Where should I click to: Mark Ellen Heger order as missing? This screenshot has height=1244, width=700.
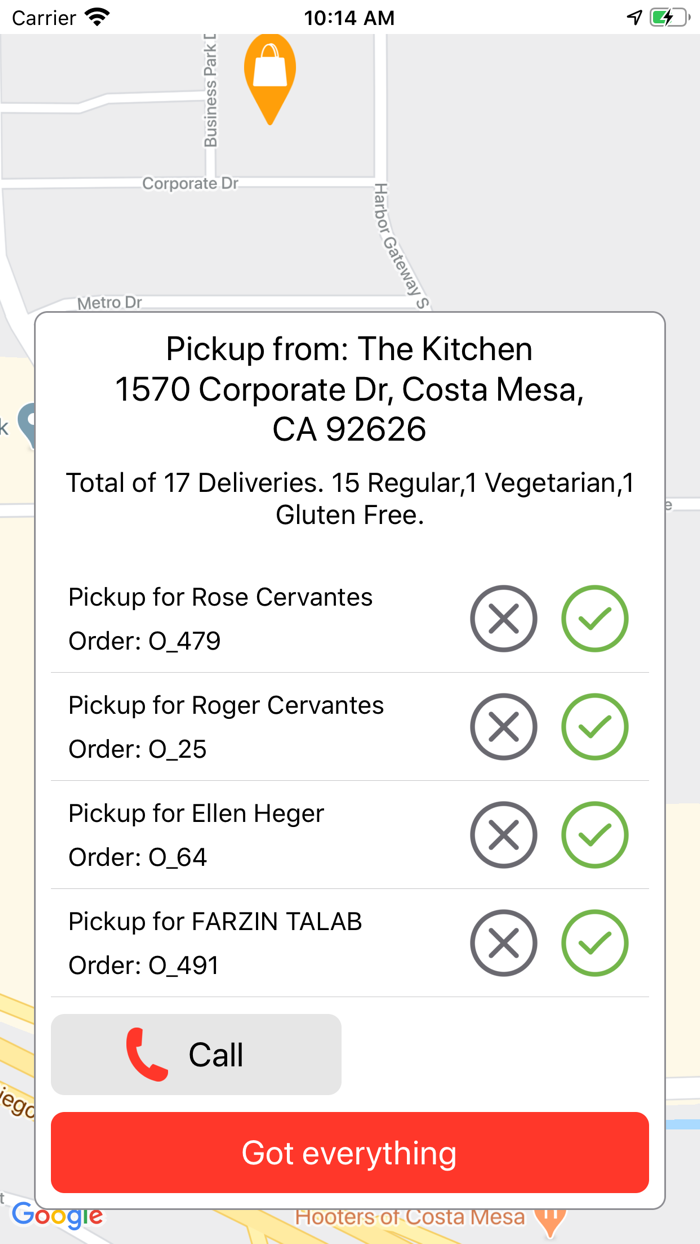click(504, 835)
